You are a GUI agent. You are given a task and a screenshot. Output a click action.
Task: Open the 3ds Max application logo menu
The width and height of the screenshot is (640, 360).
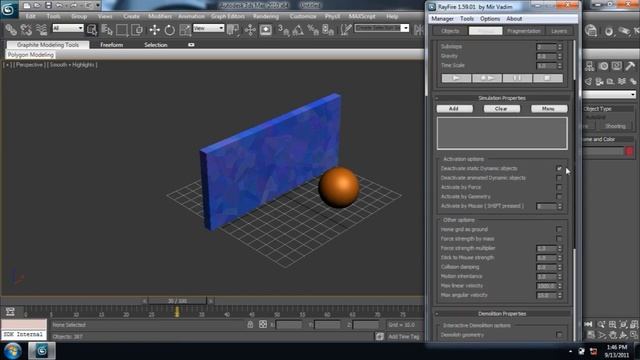(x=8, y=9)
